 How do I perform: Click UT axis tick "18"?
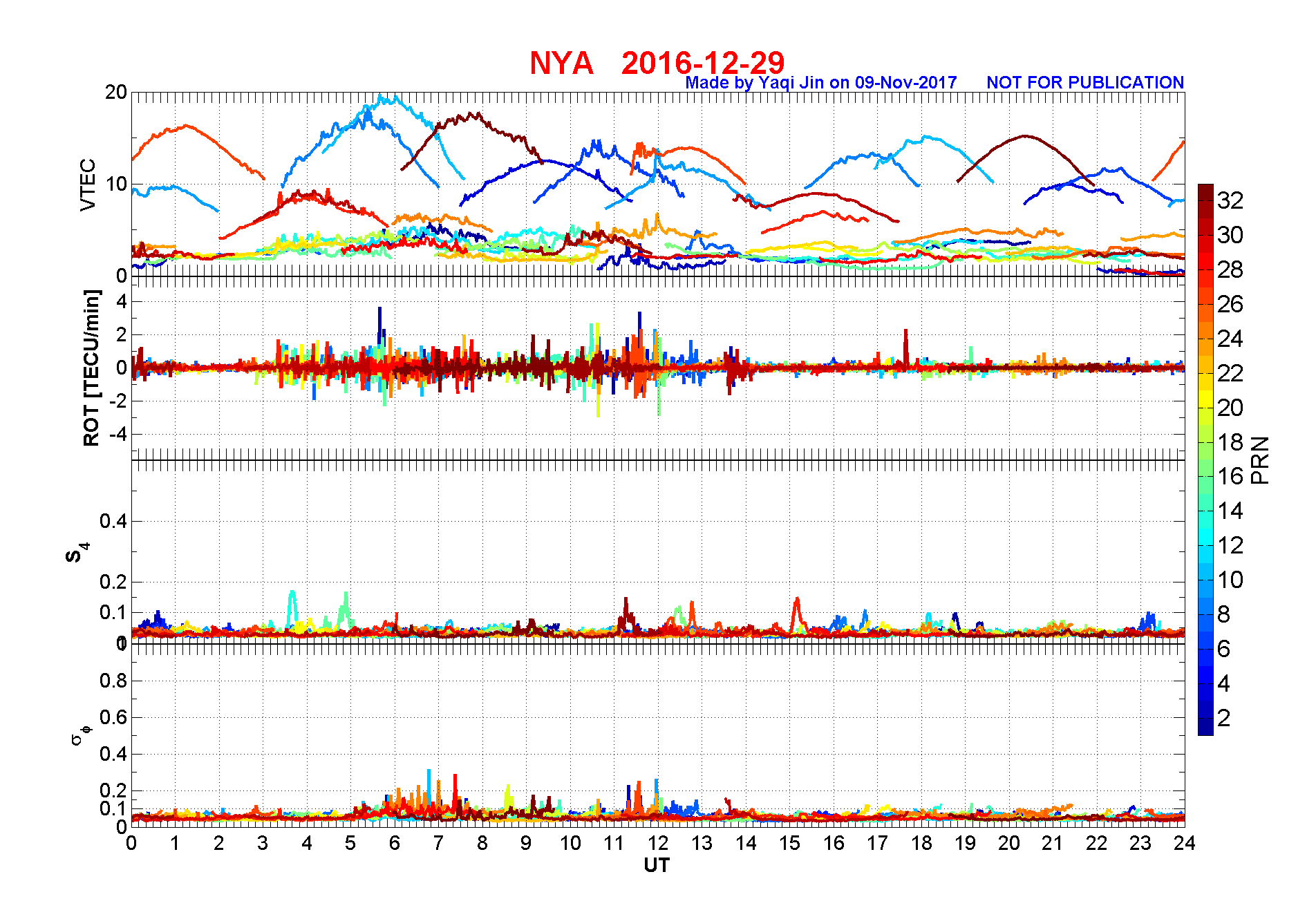921,843
